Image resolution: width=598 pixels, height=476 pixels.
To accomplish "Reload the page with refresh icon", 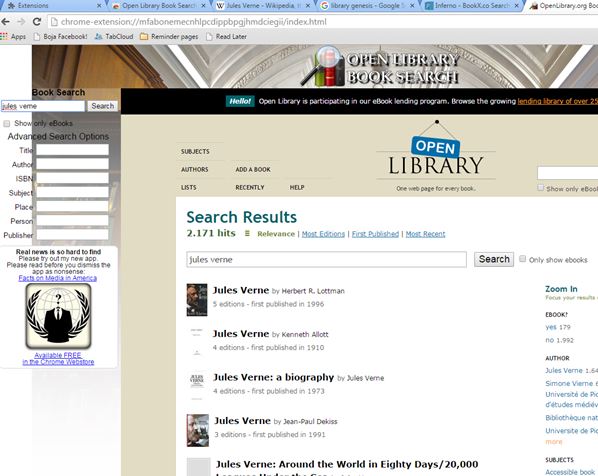I will 37,22.
